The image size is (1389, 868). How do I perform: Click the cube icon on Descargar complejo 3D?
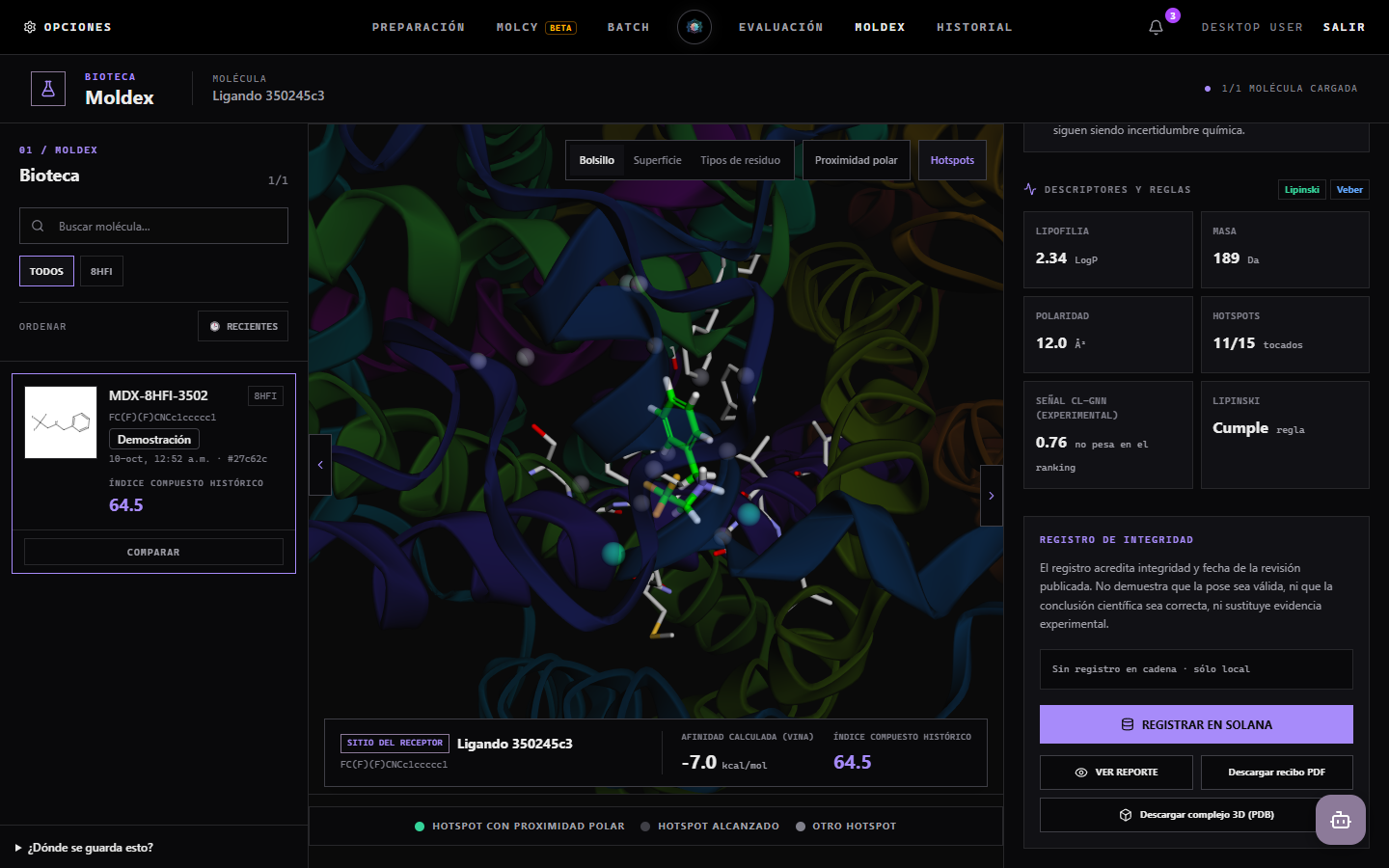(x=1126, y=815)
